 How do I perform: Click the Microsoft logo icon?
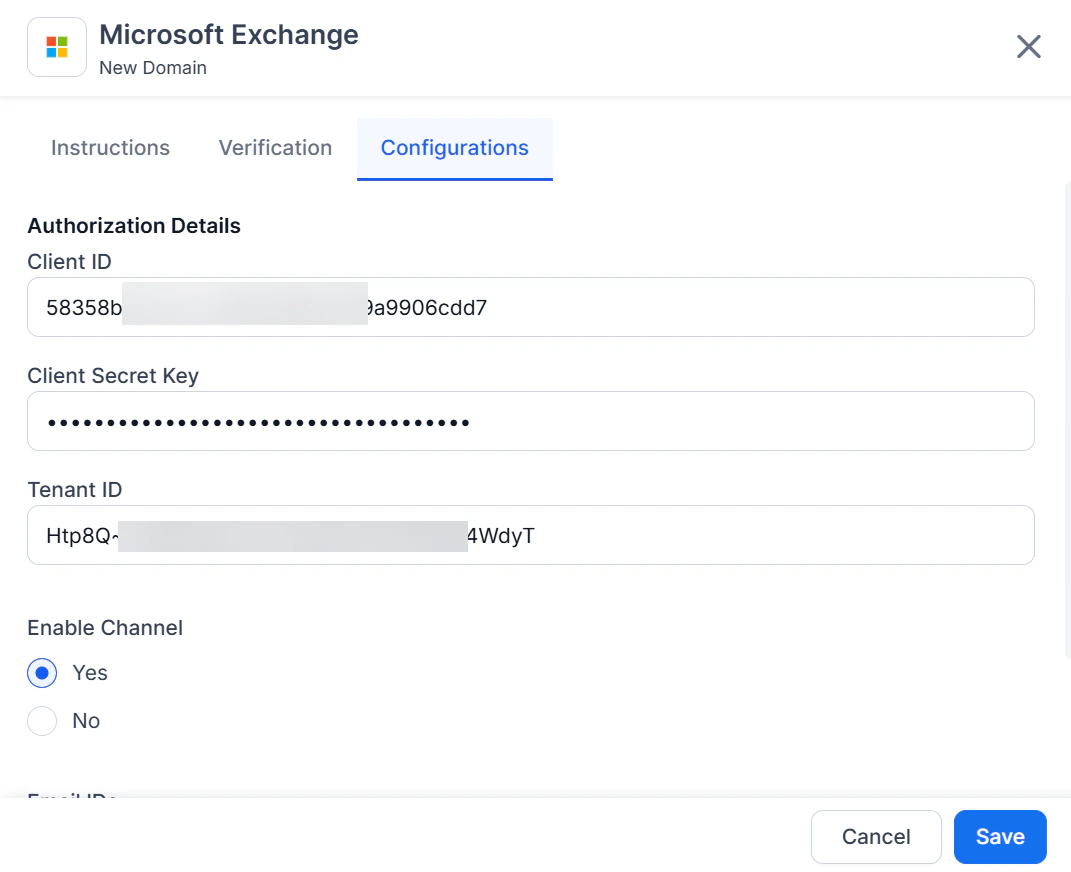[x=56, y=46]
